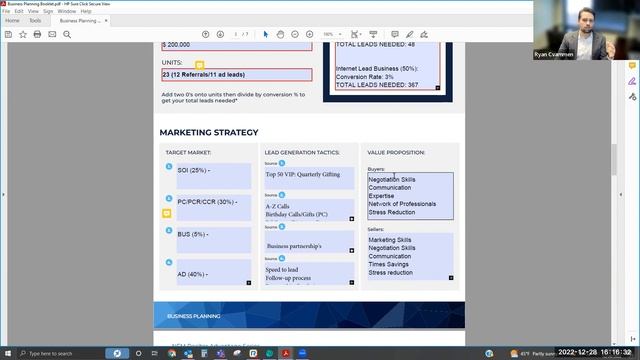Open Comment tool in right pane

pyautogui.click(x=632, y=66)
